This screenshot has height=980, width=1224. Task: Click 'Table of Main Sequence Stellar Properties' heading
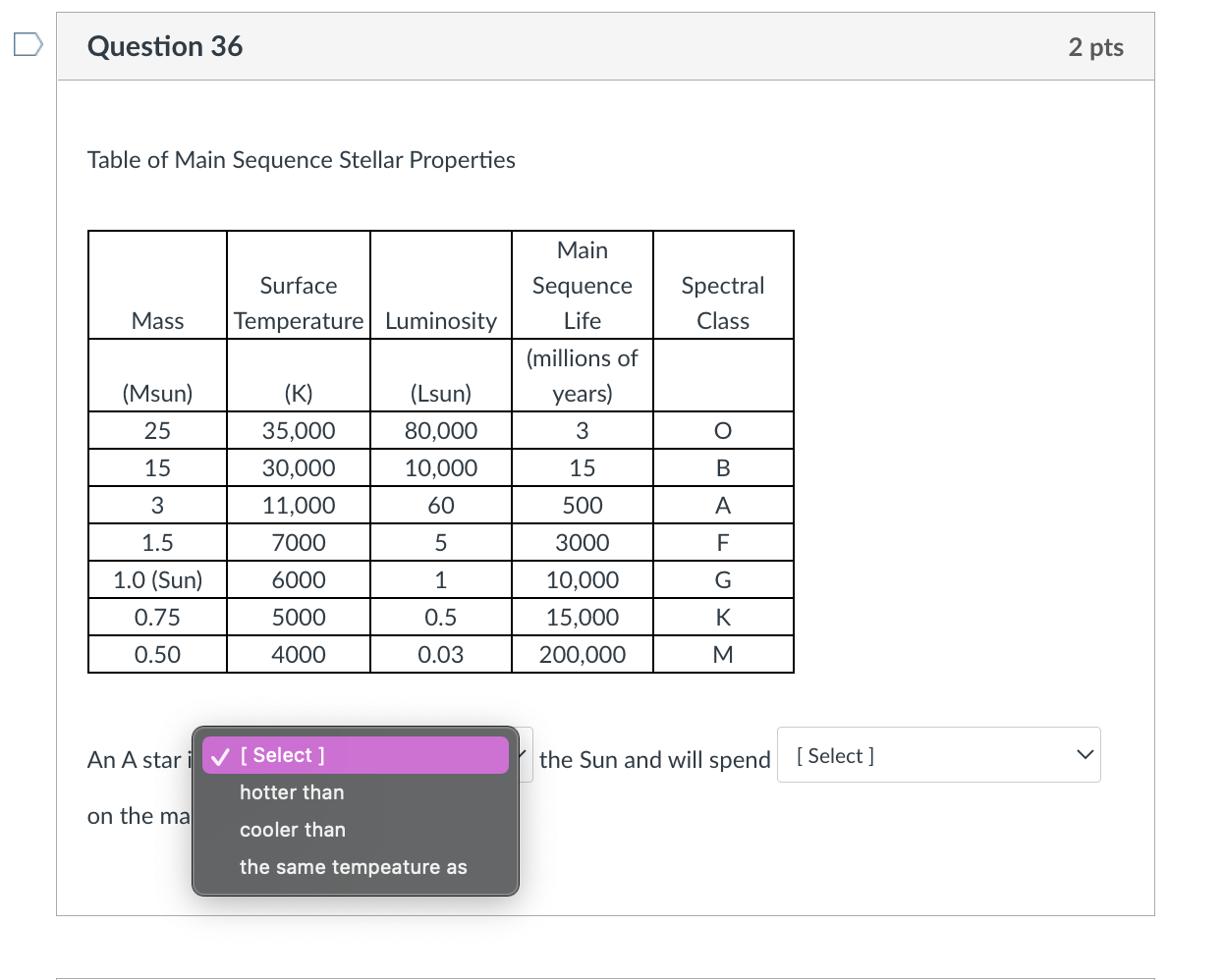pos(301,159)
